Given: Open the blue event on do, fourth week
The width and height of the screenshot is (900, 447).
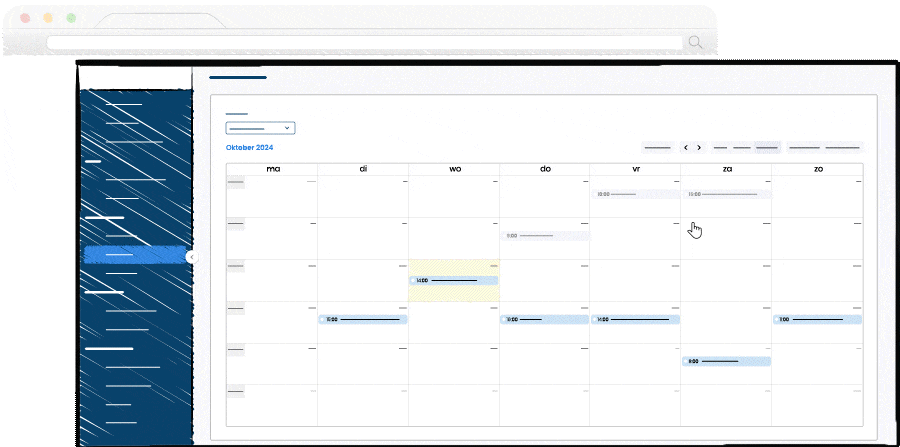Looking at the screenshot, I should coord(545,320).
